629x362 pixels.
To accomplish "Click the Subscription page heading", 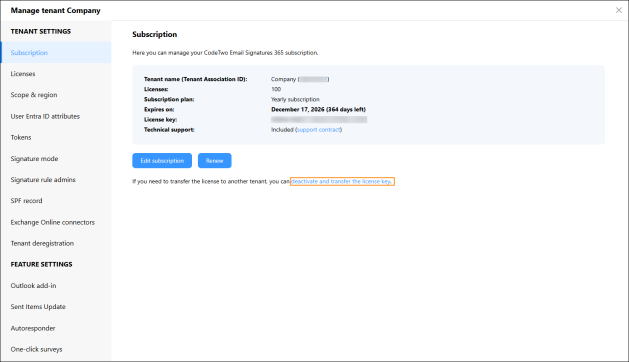I will pyautogui.click(x=154, y=35).
